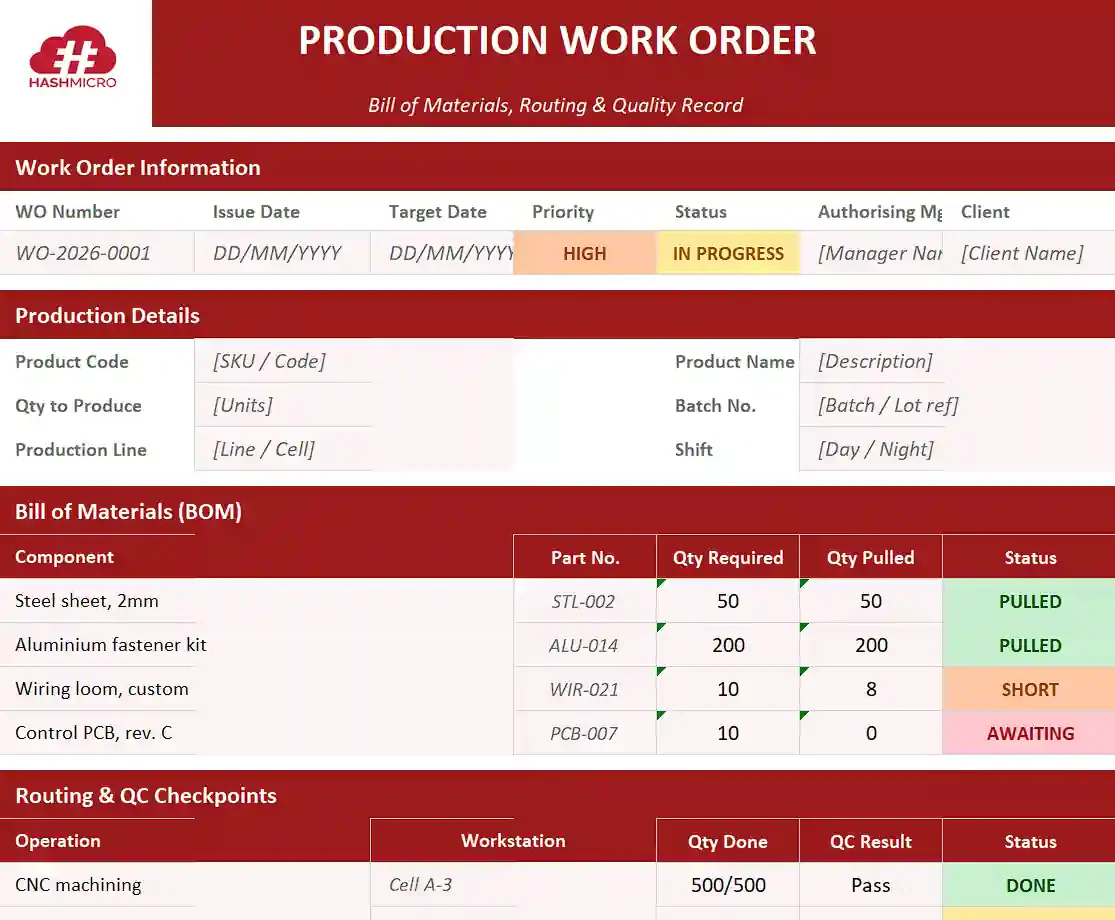This screenshot has height=920, width=1115.
Task: Click the QC Result column header
Action: pyautogui.click(x=871, y=842)
